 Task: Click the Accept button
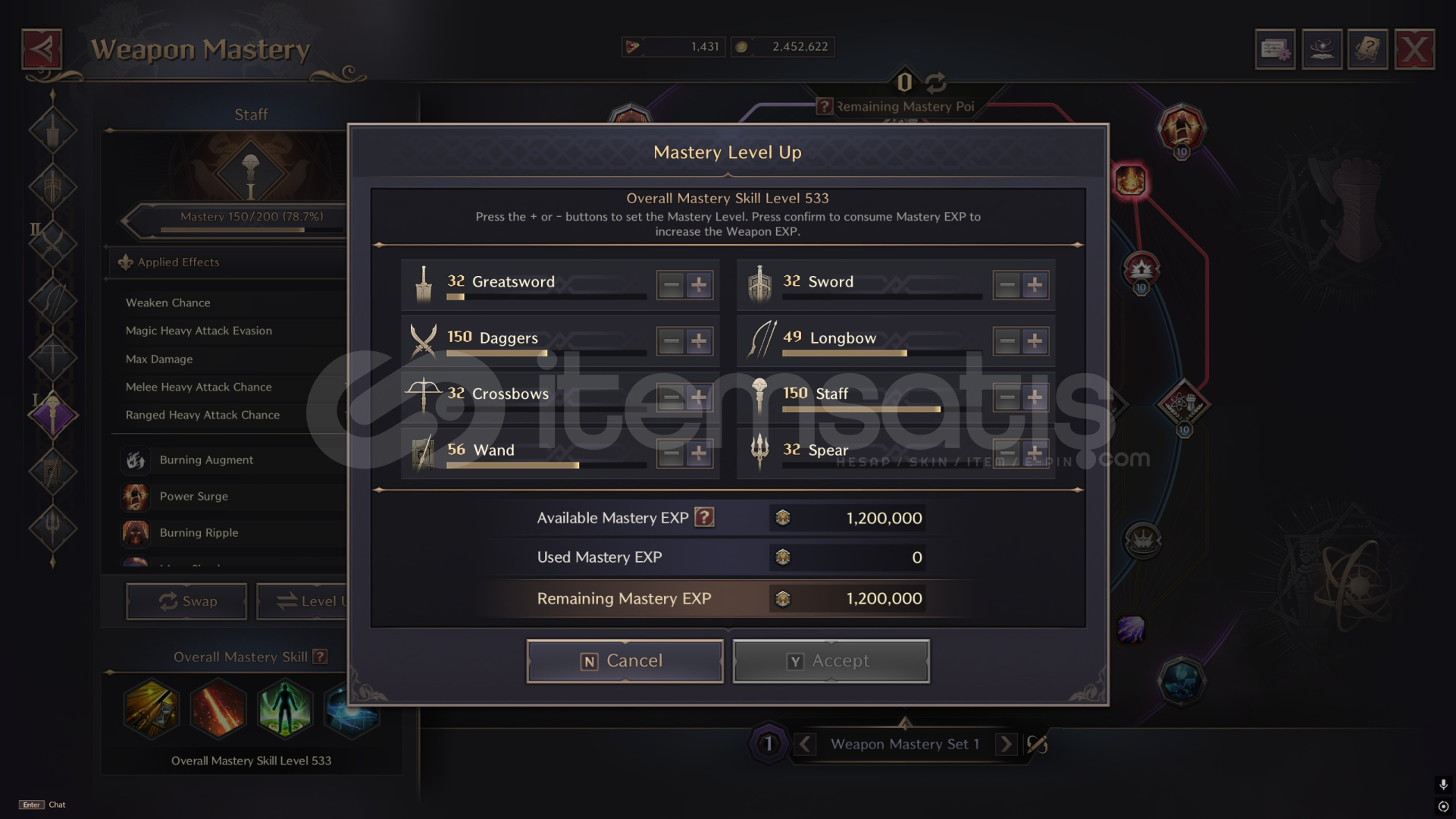tap(831, 661)
